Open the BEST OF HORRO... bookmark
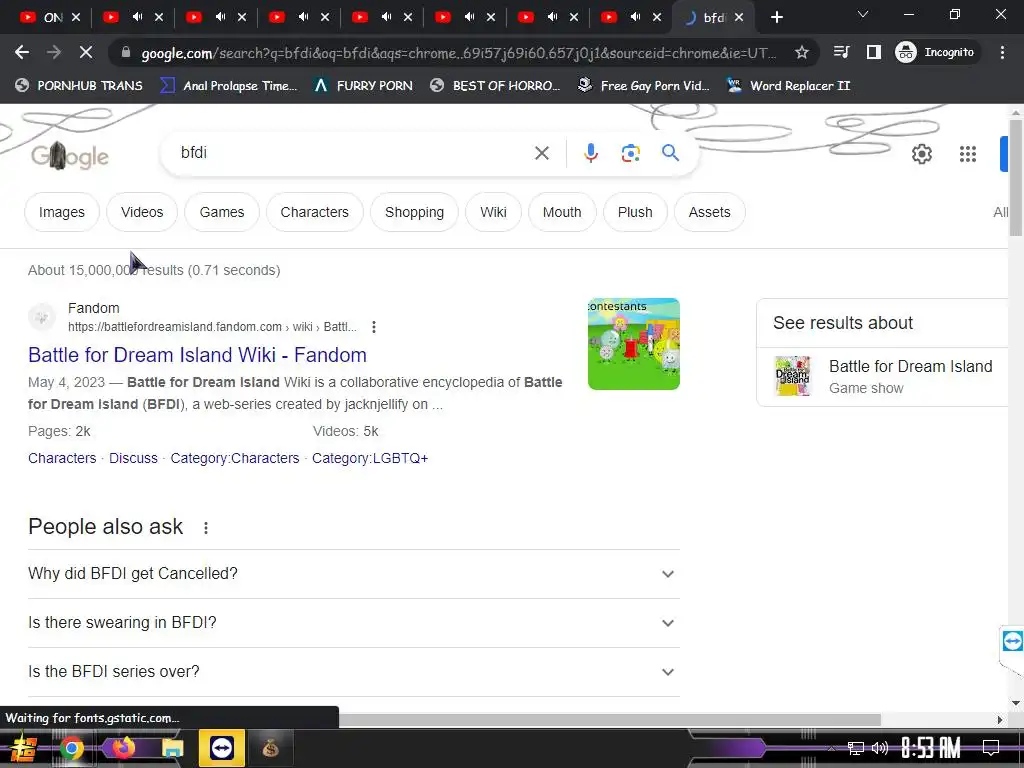The height and width of the screenshot is (768, 1024). [495, 86]
